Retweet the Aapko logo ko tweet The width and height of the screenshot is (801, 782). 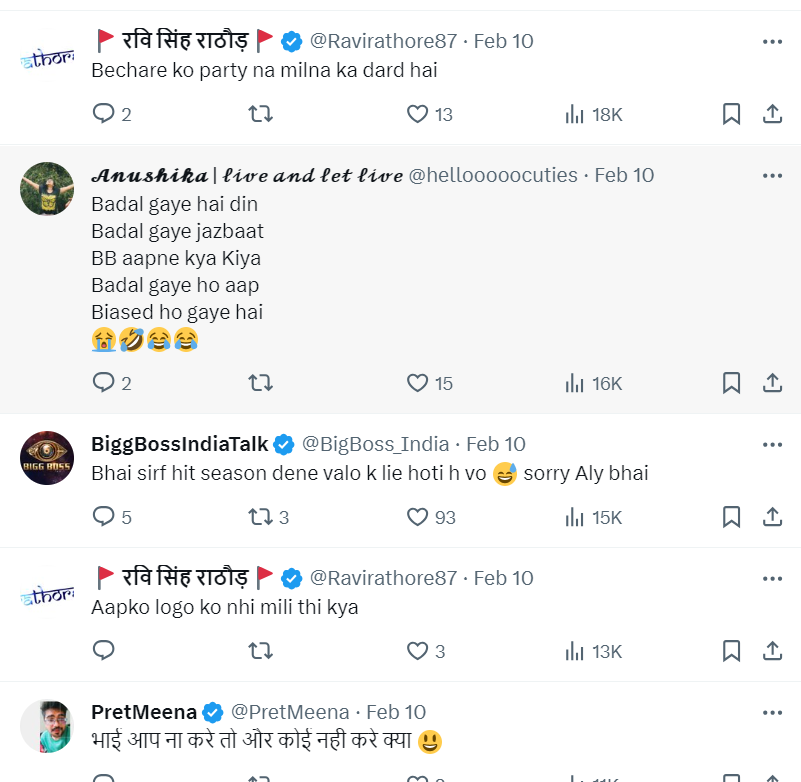tap(260, 651)
